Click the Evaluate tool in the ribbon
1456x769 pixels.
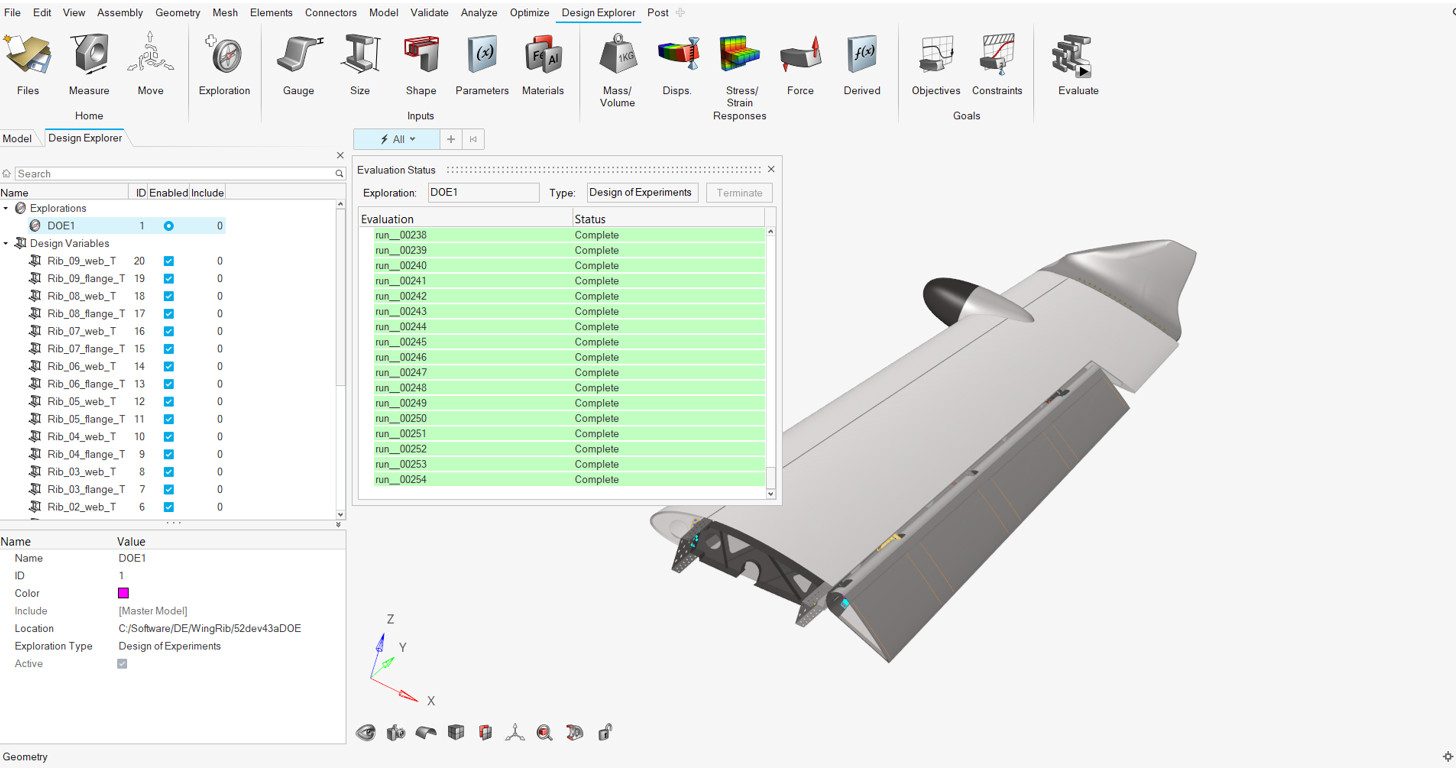click(1077, 62)
